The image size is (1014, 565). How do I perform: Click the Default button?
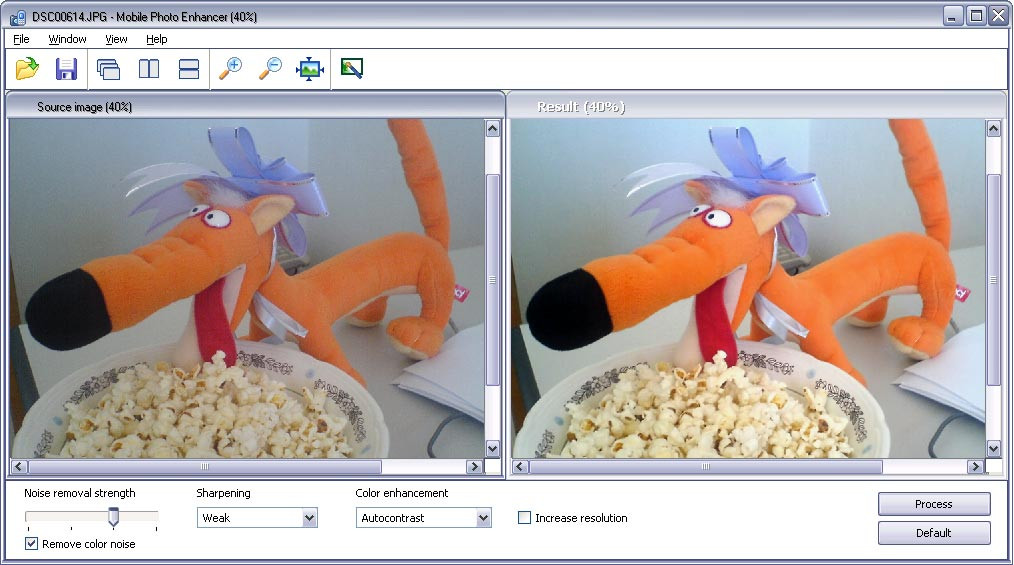(x=934, y=533)
